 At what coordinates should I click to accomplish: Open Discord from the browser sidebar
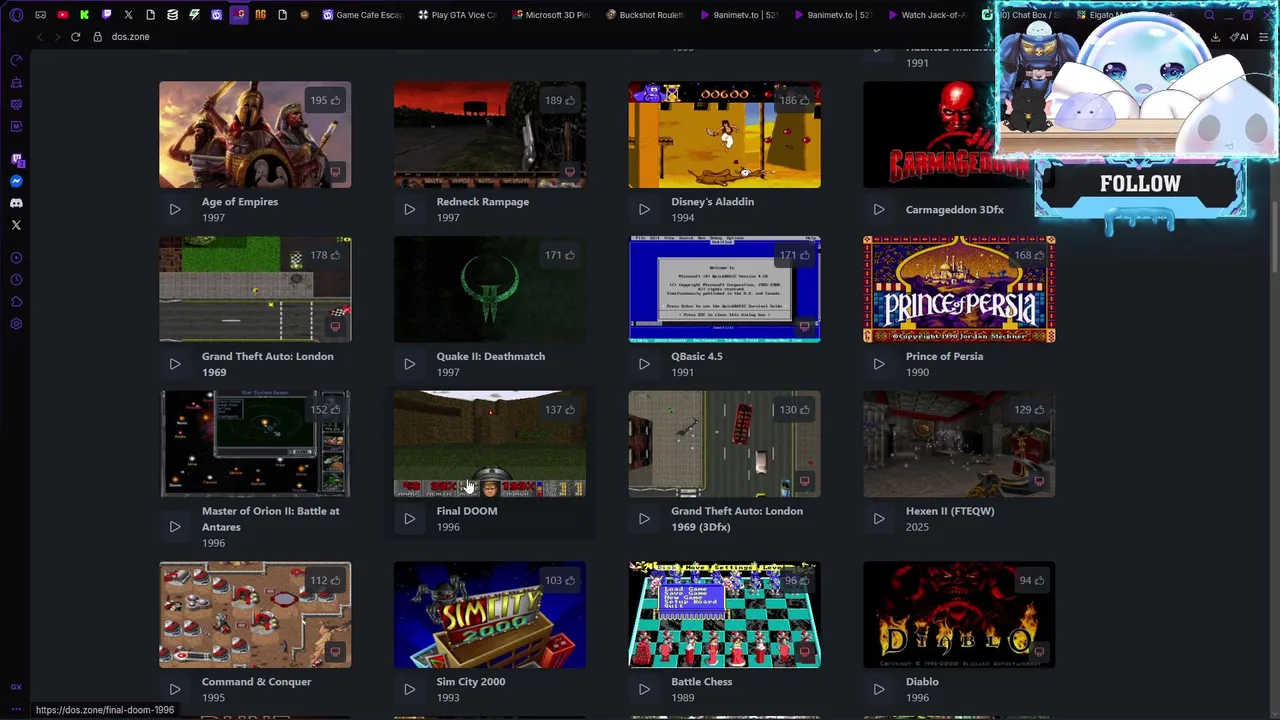[16, 203]
